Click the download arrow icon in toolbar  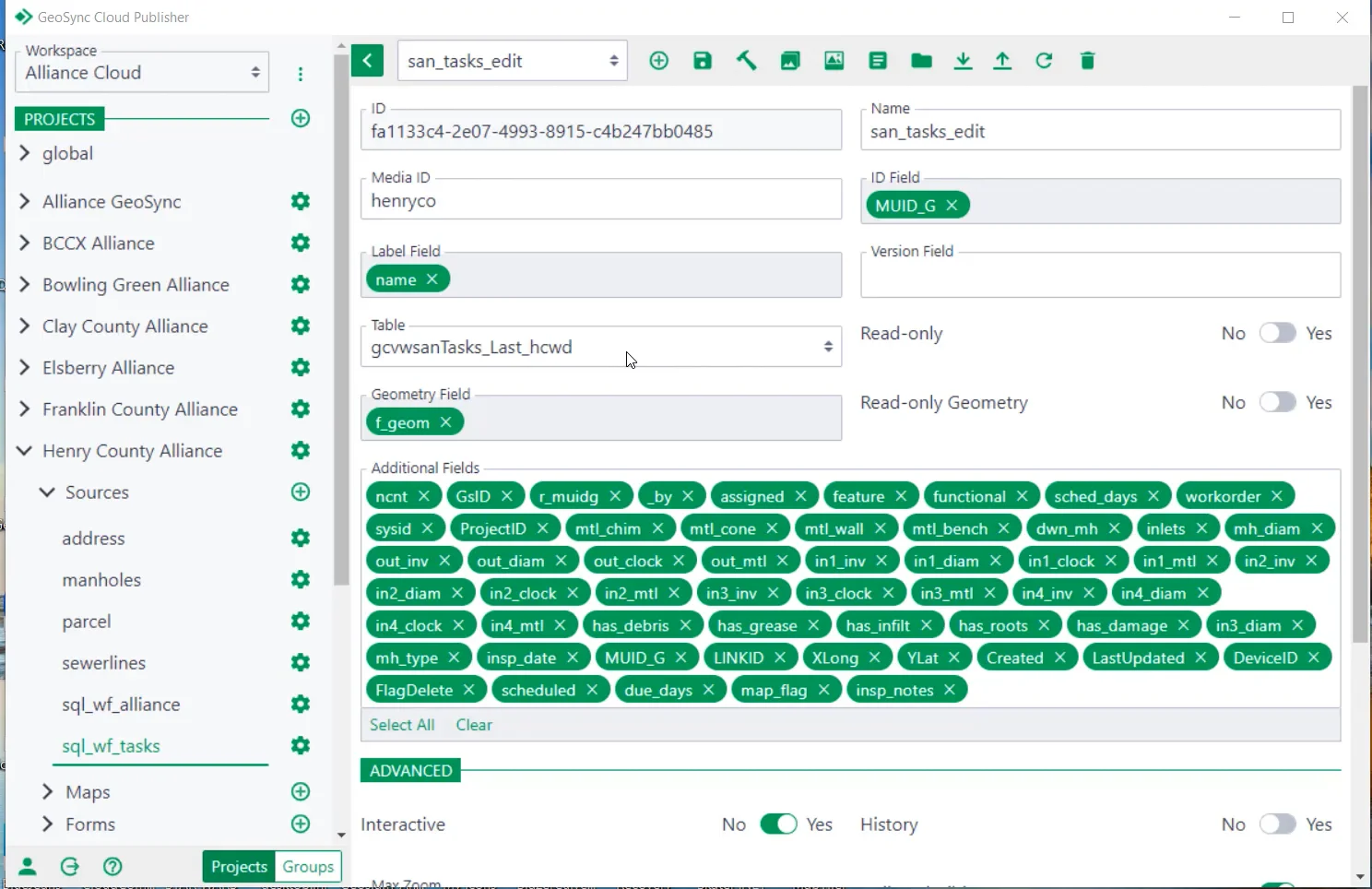[x=963, y=61]
